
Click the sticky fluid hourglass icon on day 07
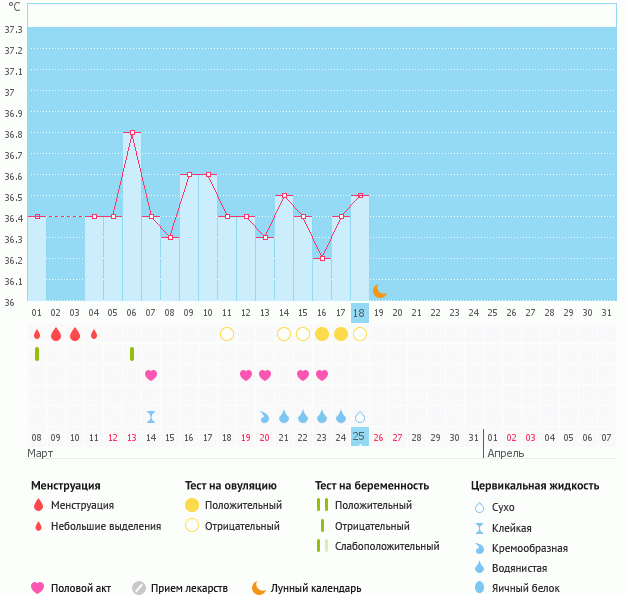[151, 417]
